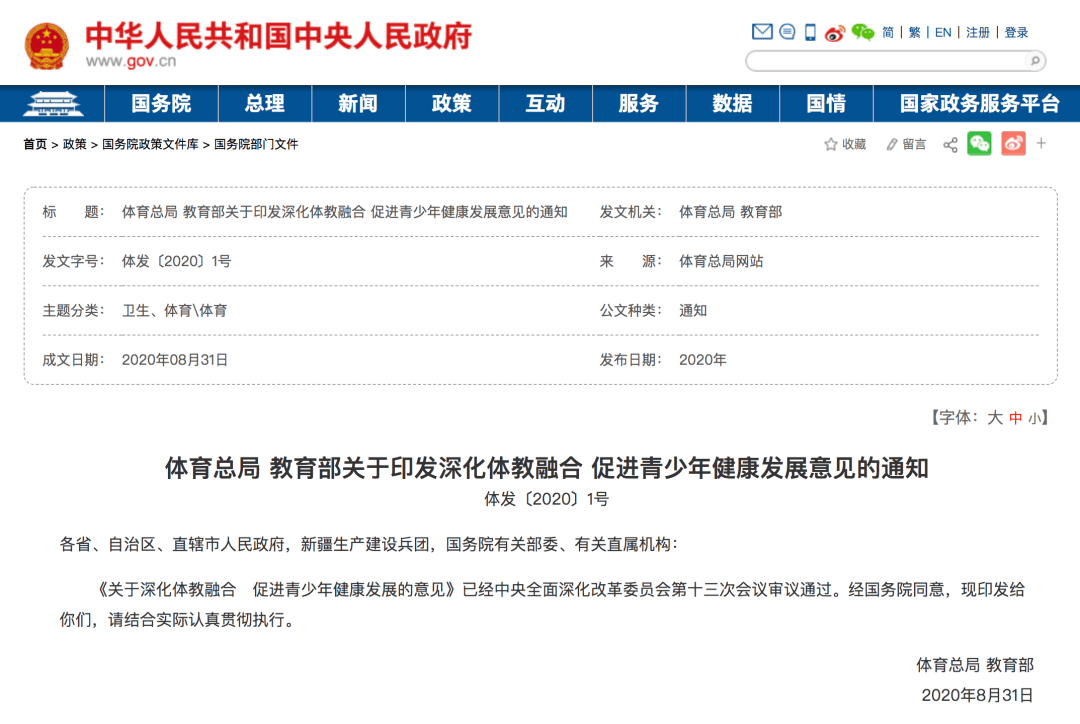Switch to traditional Chinese 繁
The image size is (1080, 724).
[x=915, y=32]
